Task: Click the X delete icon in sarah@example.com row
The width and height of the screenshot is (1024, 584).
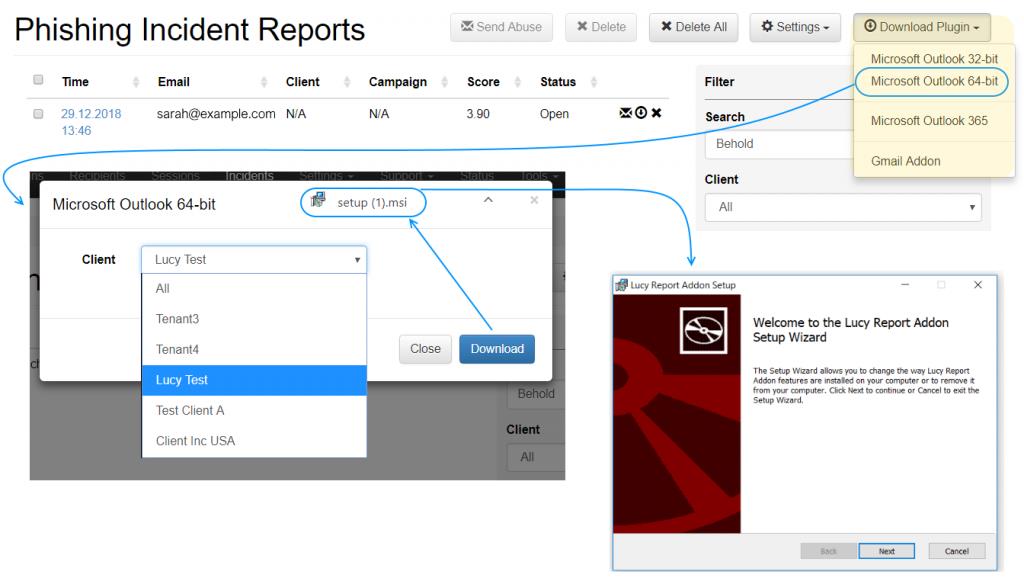Action: pyautogui.click(x=656, y=113)
